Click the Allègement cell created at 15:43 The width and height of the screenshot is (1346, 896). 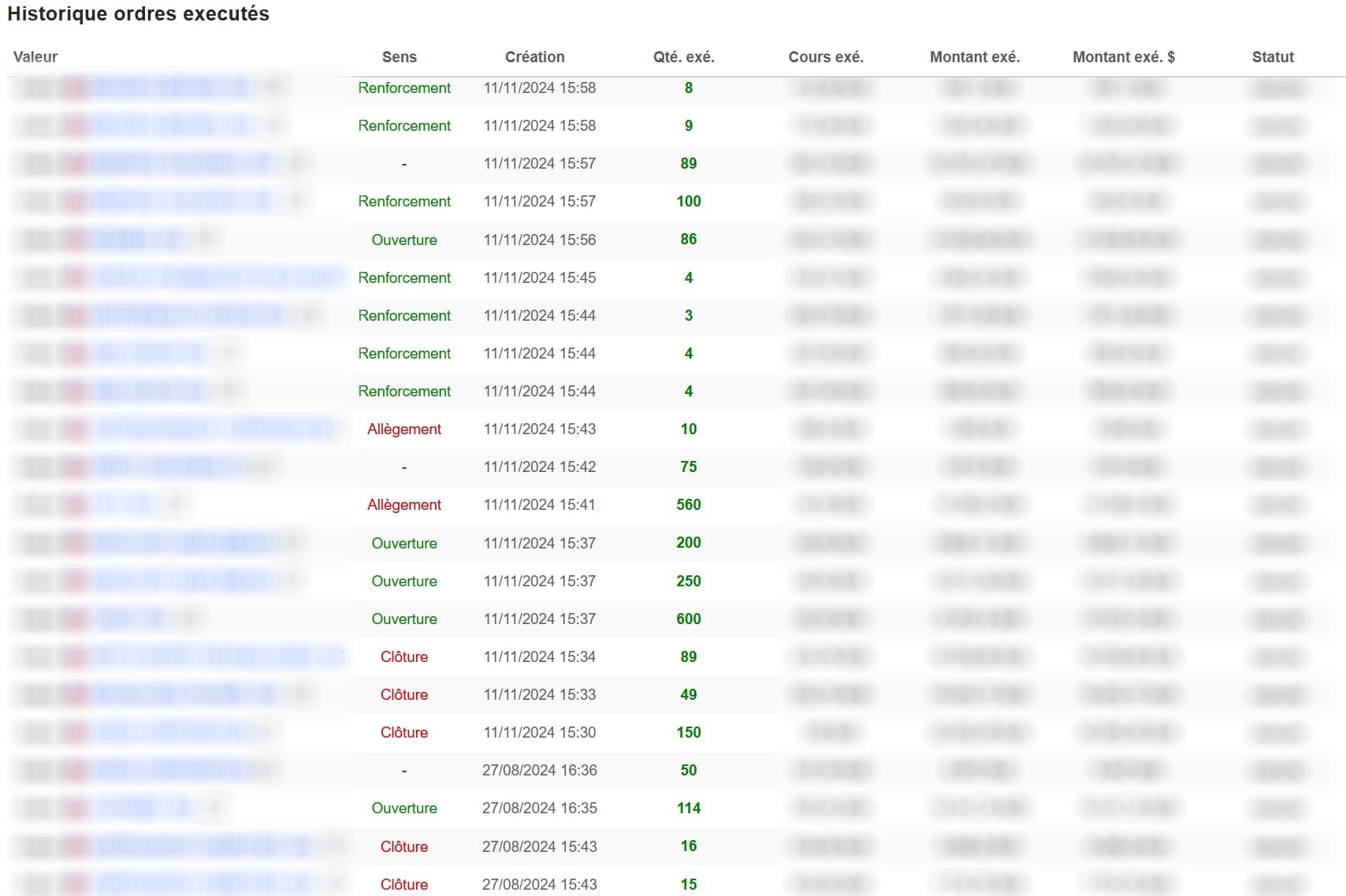pyautogui.click(x=403, y=429)
